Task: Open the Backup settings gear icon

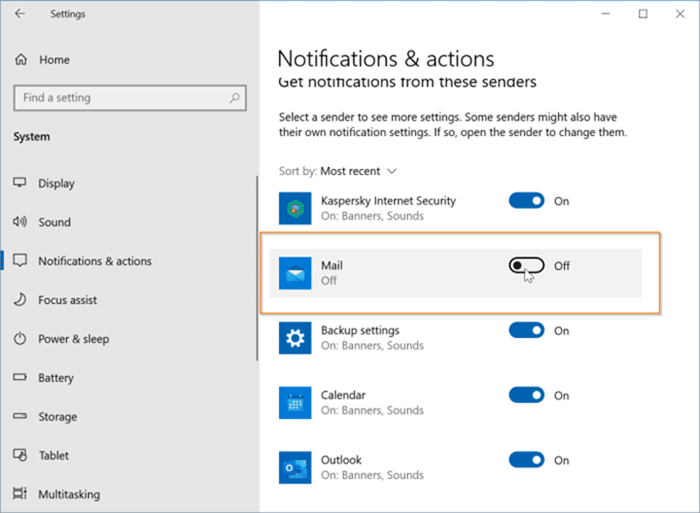Action: click(295, 338)
